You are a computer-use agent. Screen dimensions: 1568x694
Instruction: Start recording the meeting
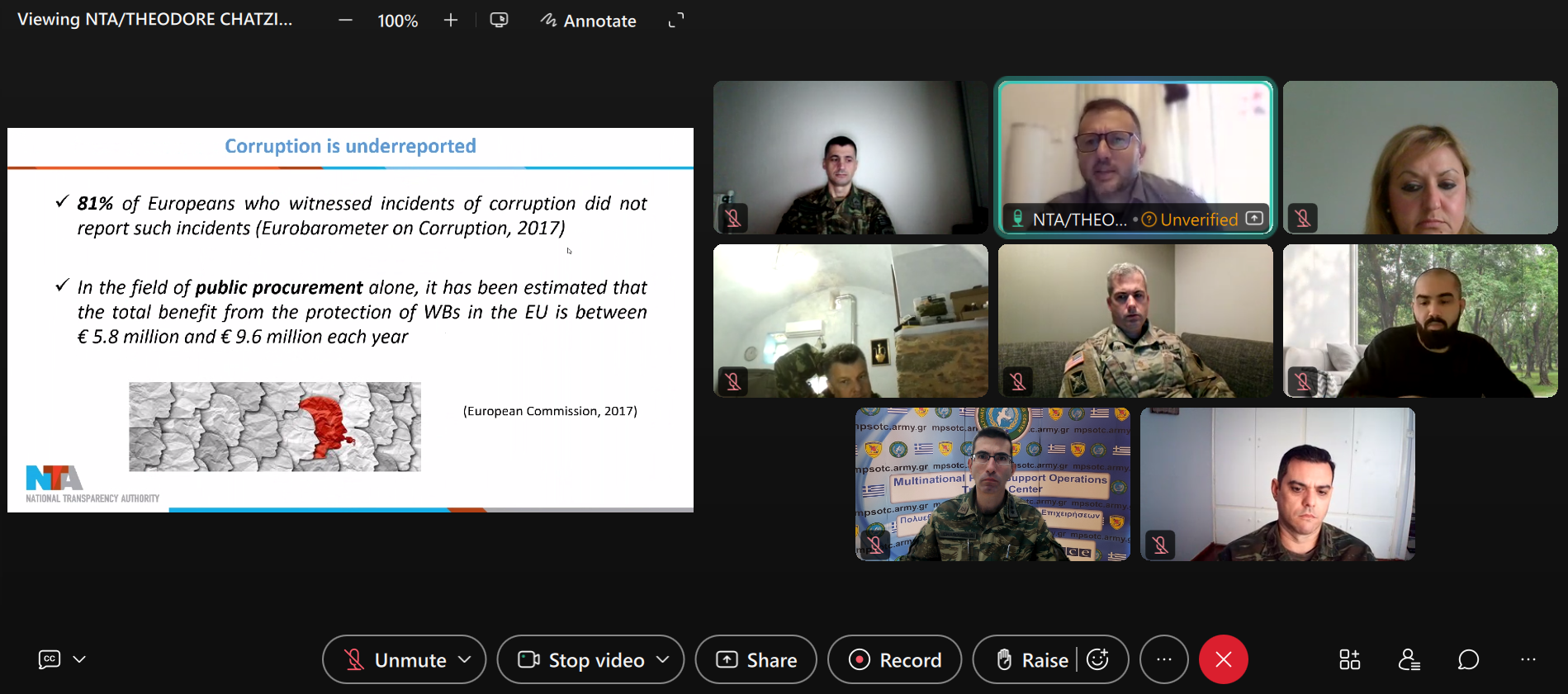tap(895, 659)
